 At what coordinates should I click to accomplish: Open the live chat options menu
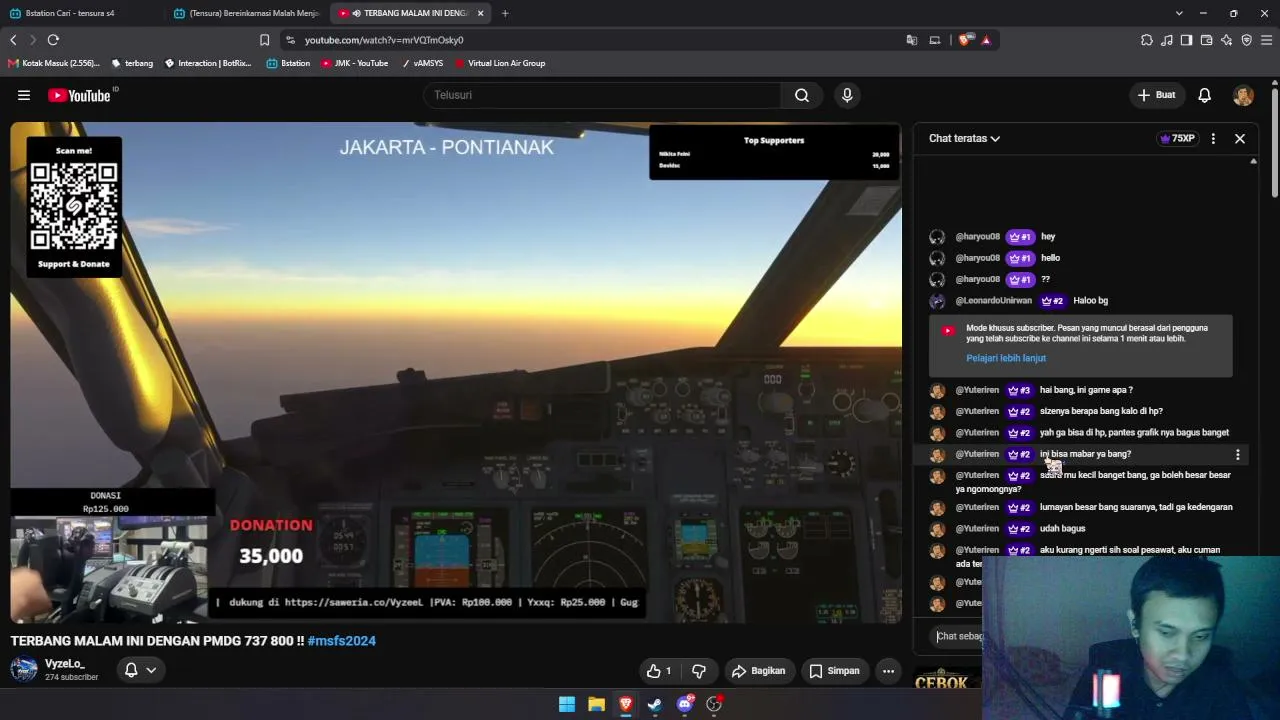[x=1213, y=138]
